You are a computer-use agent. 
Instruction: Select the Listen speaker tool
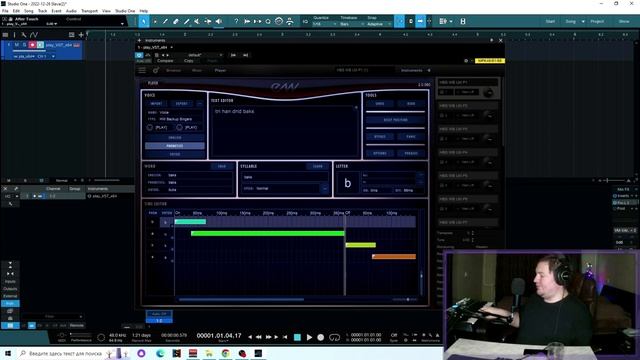point(219,21)
